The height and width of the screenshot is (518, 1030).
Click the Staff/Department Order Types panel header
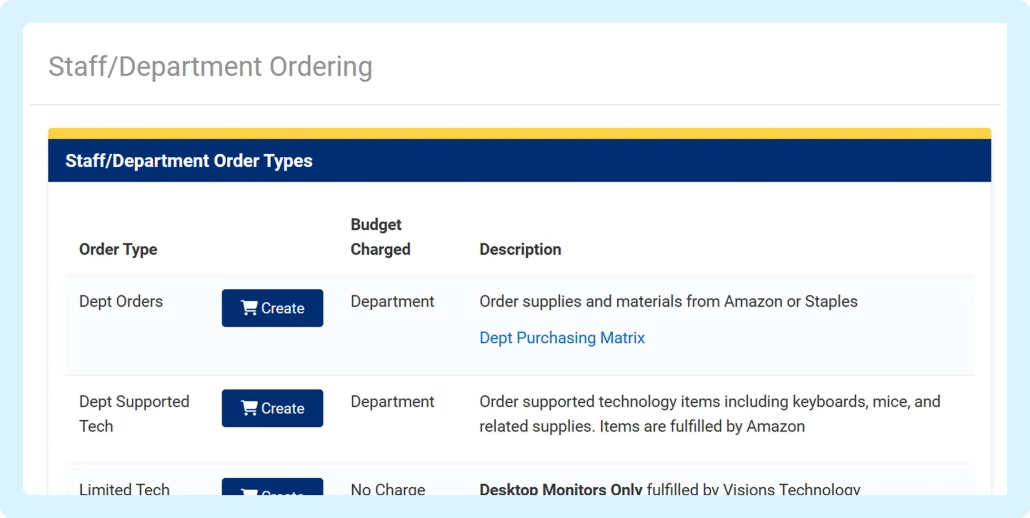189,161
